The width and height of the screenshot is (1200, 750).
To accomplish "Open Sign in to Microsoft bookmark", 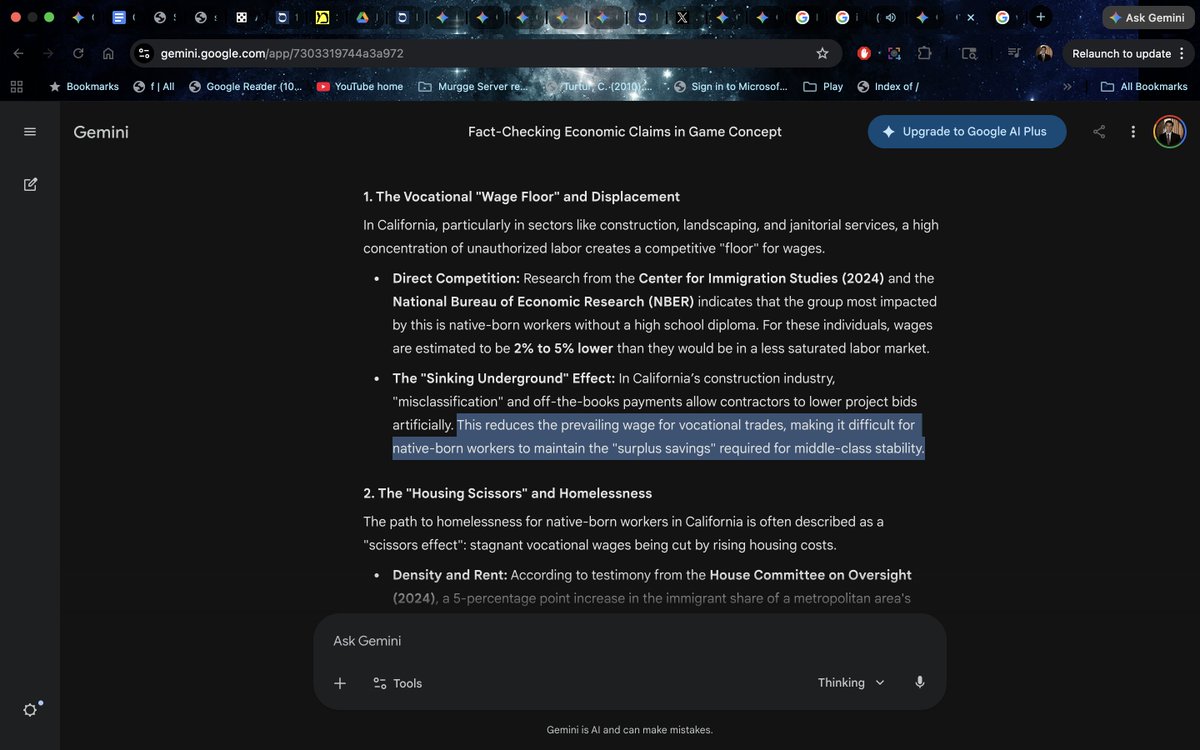I will click(x=731, y=87).
